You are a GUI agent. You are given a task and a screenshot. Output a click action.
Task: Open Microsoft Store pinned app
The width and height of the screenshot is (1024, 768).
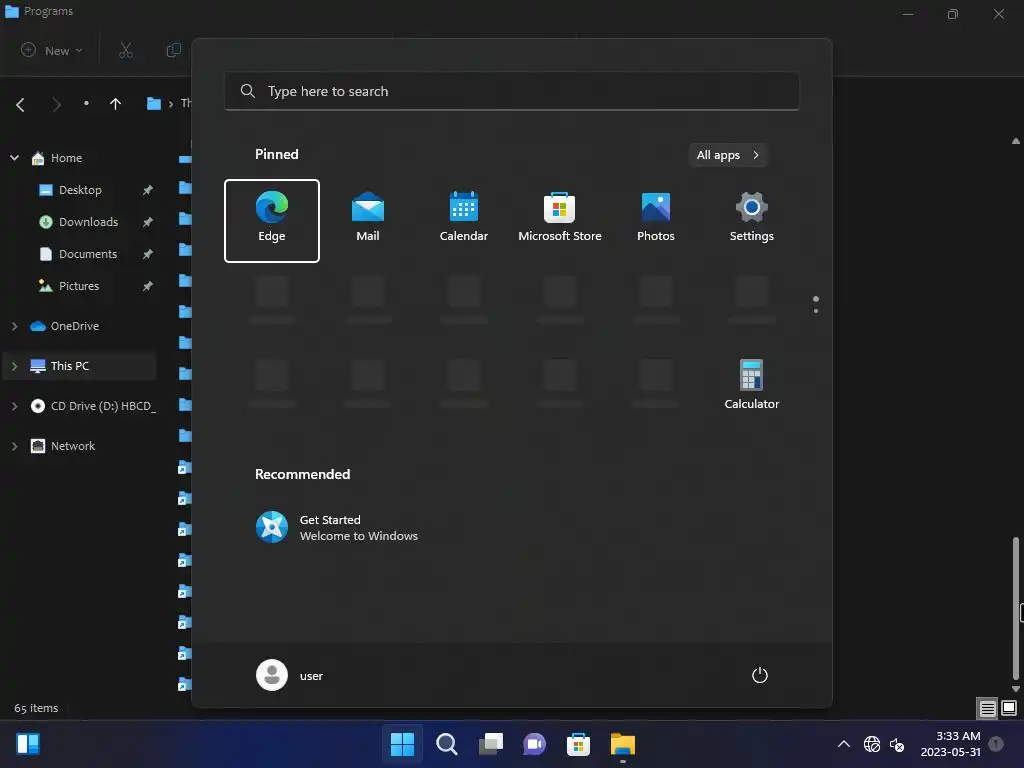click(x=560, y=221)
